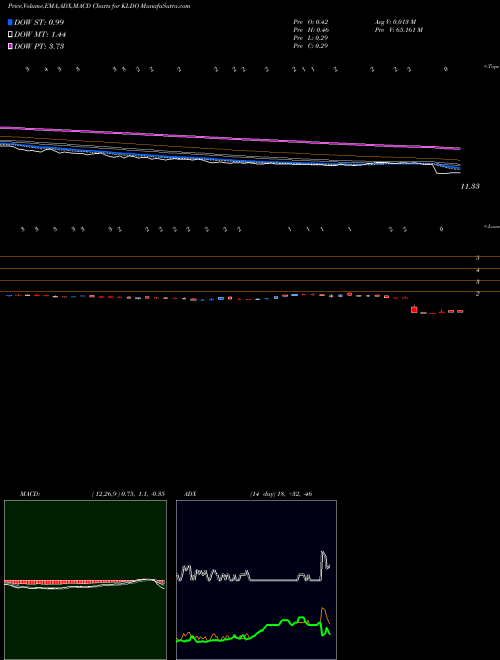Click the axis label 5
Image resolution: width=500 pixels, height=660 pixels.
tap(478, 258)
